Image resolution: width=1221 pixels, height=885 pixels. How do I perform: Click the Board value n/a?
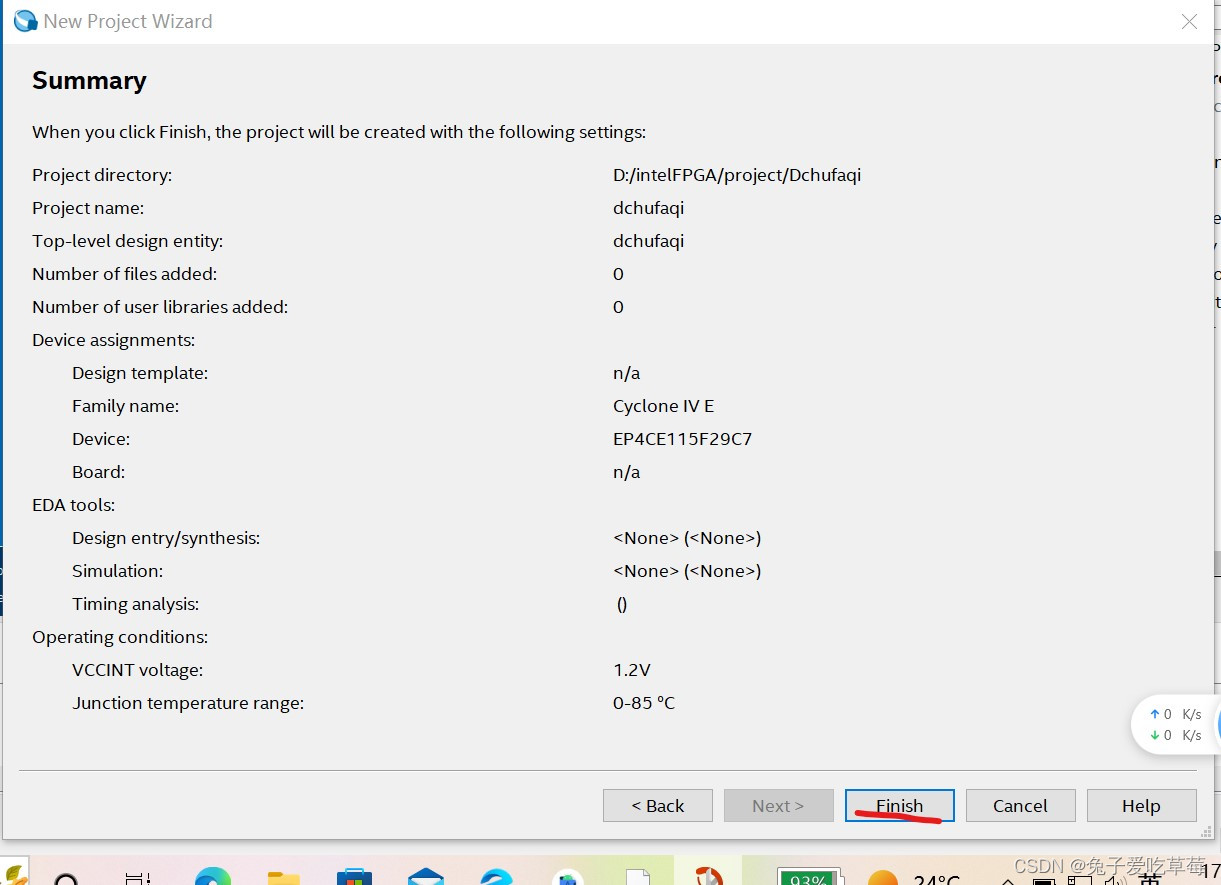[626, 472]
